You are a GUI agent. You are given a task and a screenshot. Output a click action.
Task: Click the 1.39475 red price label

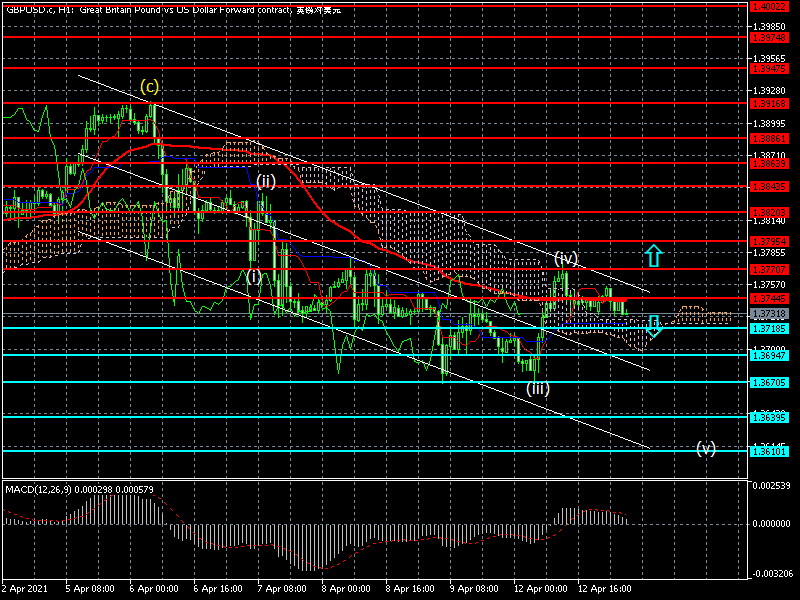[x=769, y=68]
